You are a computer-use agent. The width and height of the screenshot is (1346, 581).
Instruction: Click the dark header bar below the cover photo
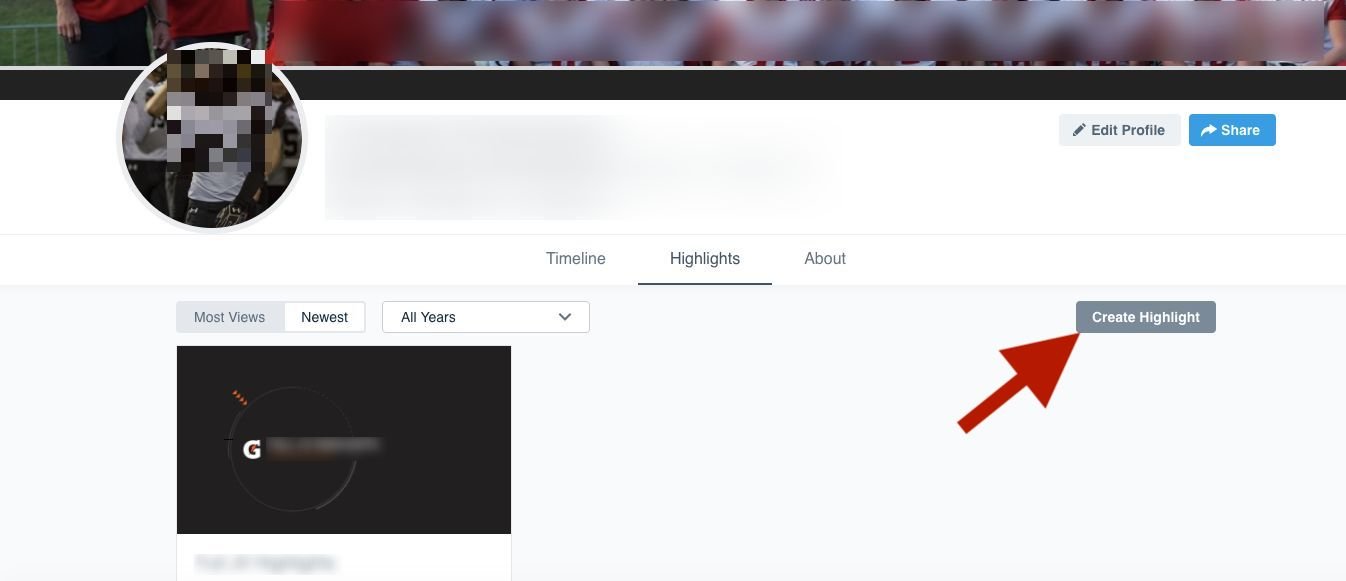pos(700,82)
